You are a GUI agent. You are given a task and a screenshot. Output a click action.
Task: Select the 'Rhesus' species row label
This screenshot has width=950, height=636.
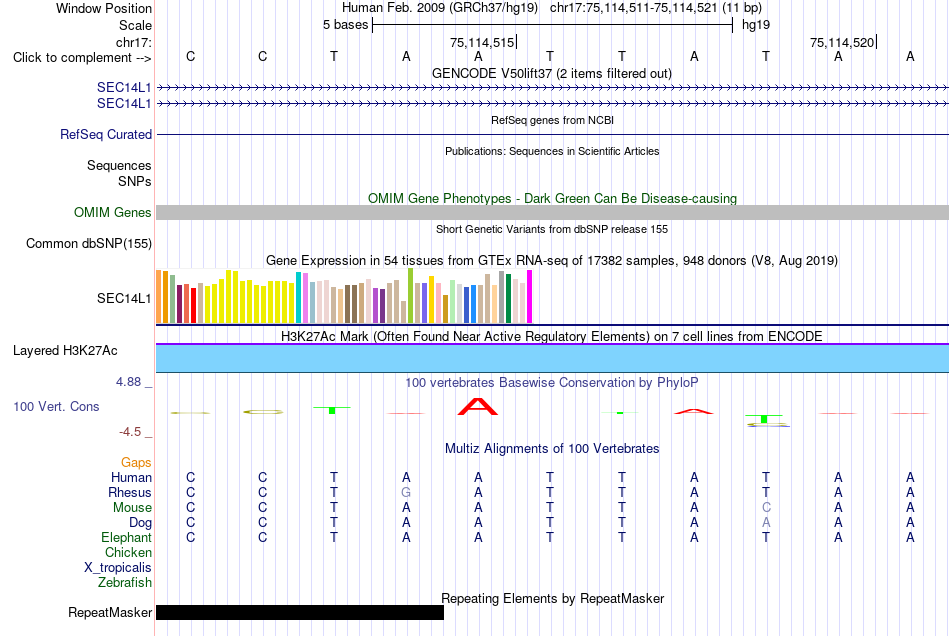(x=130, y=492)
